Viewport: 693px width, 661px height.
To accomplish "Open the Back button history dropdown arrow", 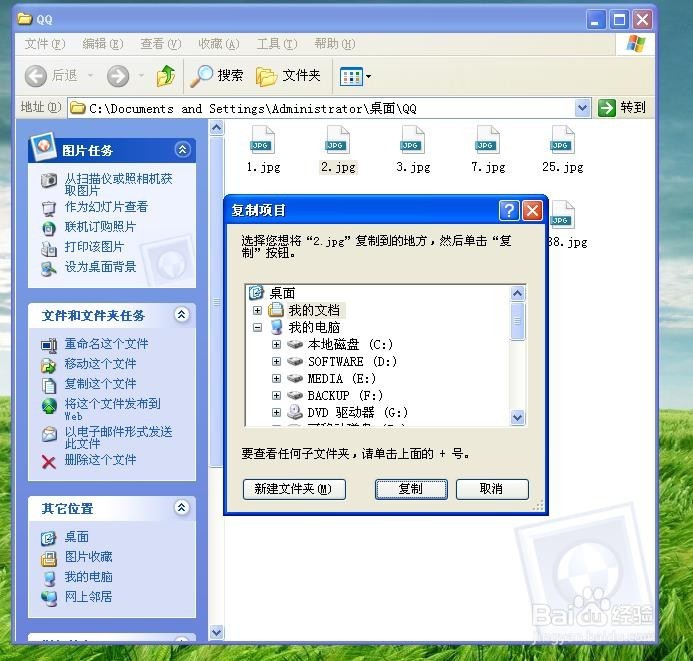I will coord(91,76).
